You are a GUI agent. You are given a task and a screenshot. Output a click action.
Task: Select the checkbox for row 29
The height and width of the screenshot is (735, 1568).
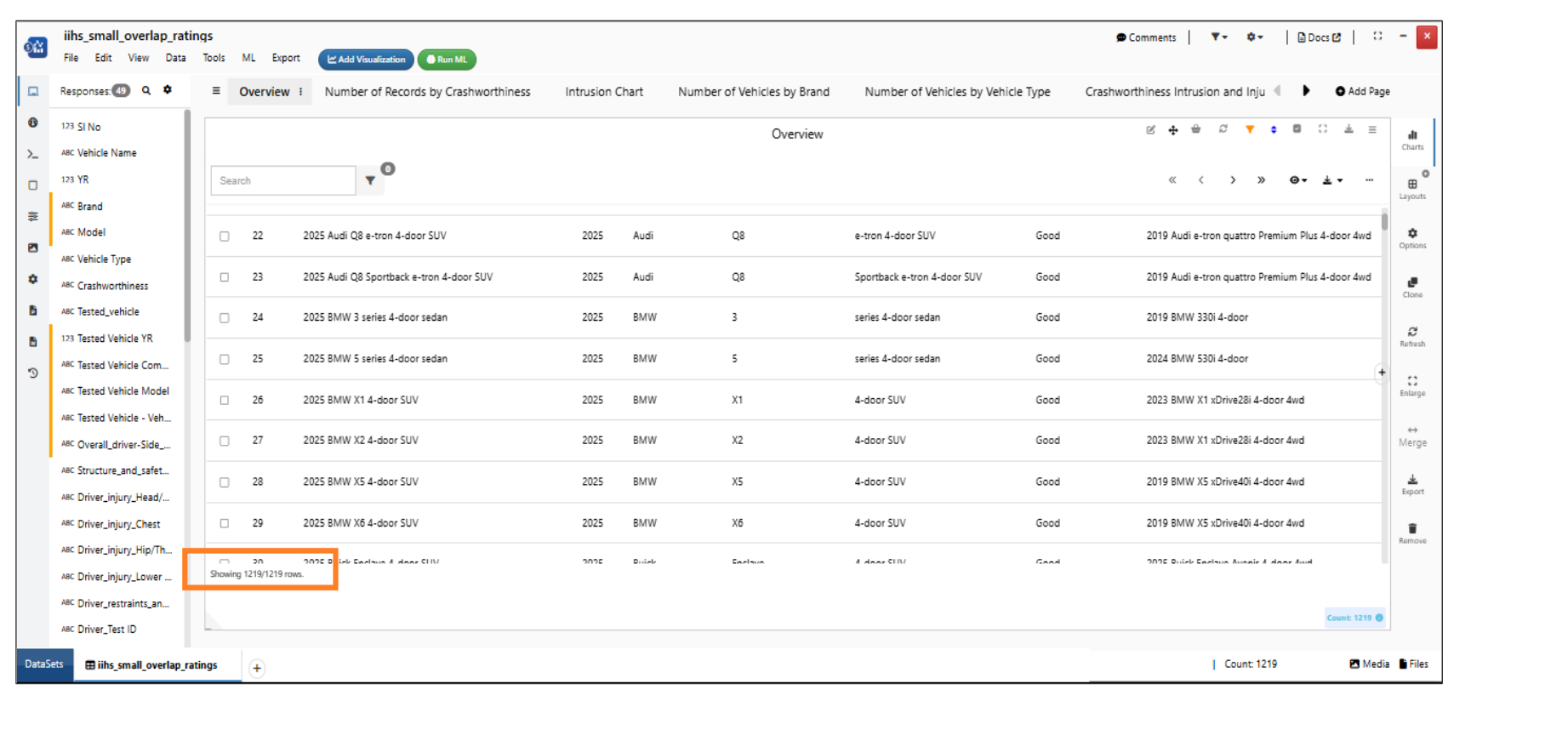click(225, 523)
